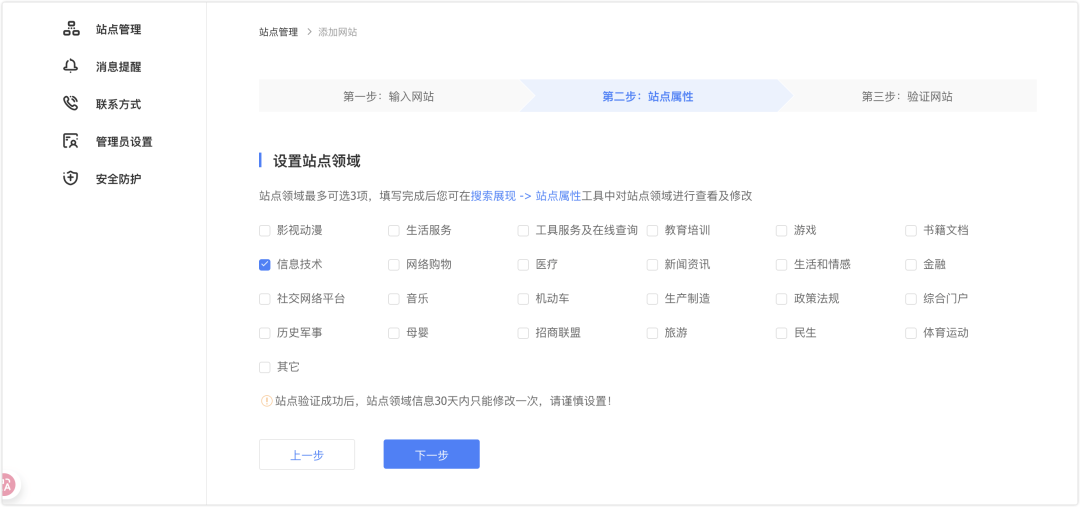
Task: Click the 安全防护 shield icon
Action: coord(71,178)
